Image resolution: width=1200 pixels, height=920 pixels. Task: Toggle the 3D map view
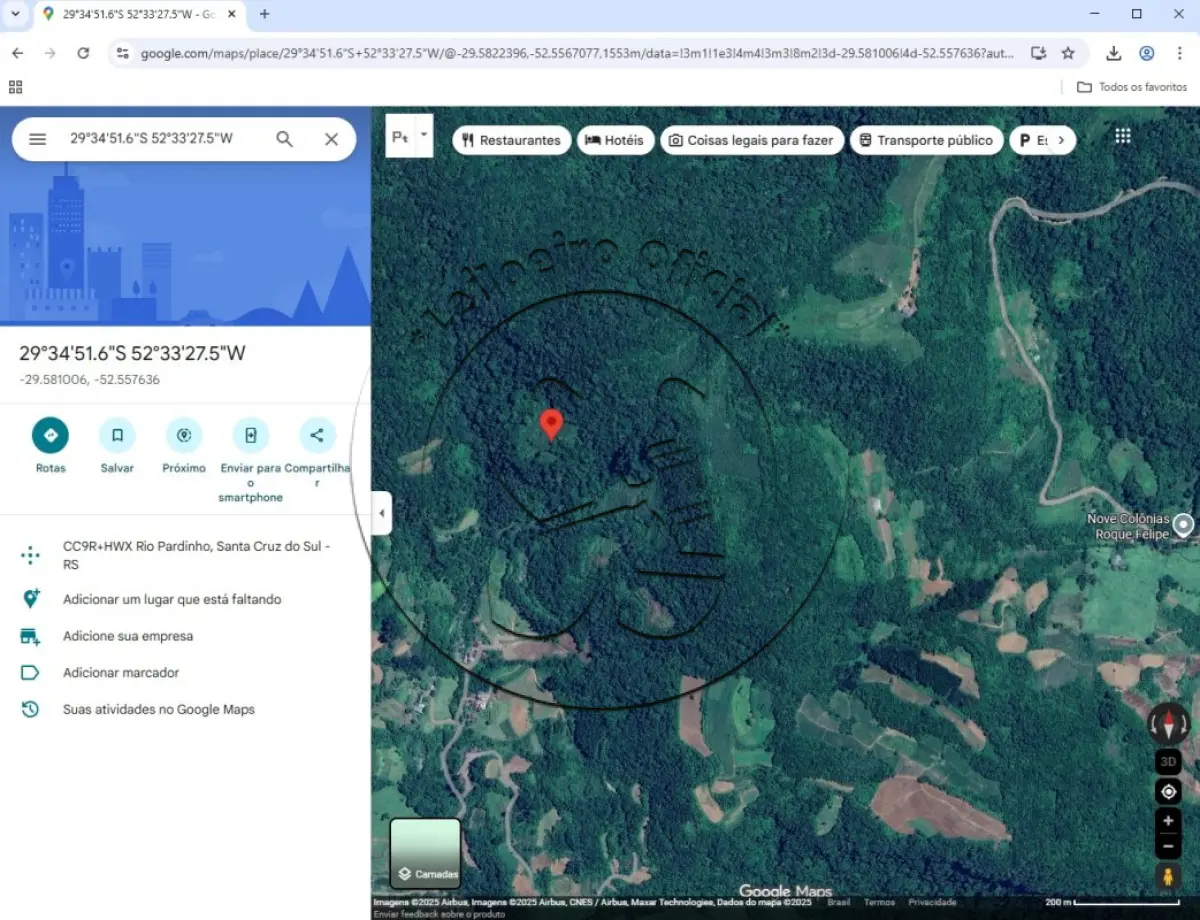coord(1168,762)
